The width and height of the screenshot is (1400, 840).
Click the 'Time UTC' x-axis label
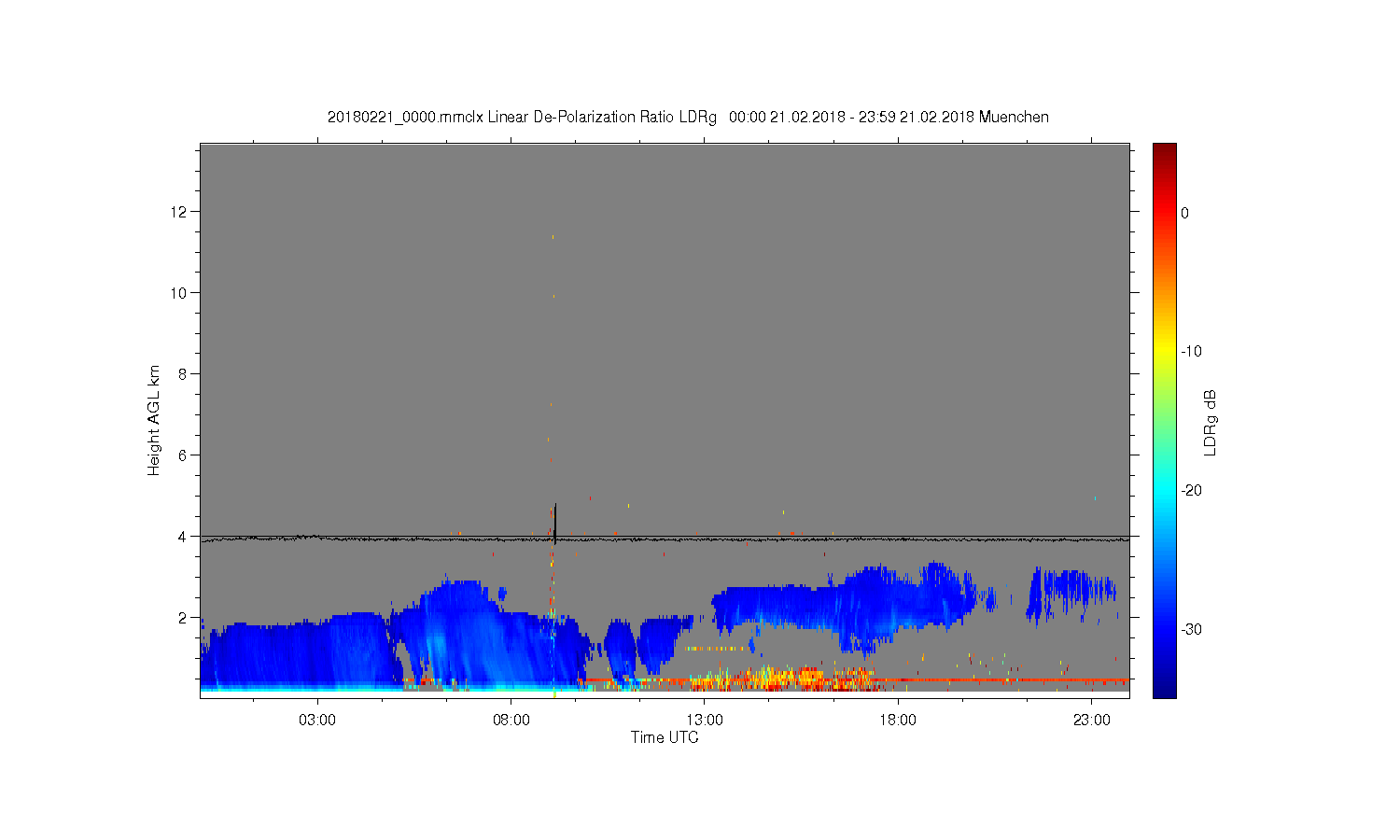click(665, 737)
